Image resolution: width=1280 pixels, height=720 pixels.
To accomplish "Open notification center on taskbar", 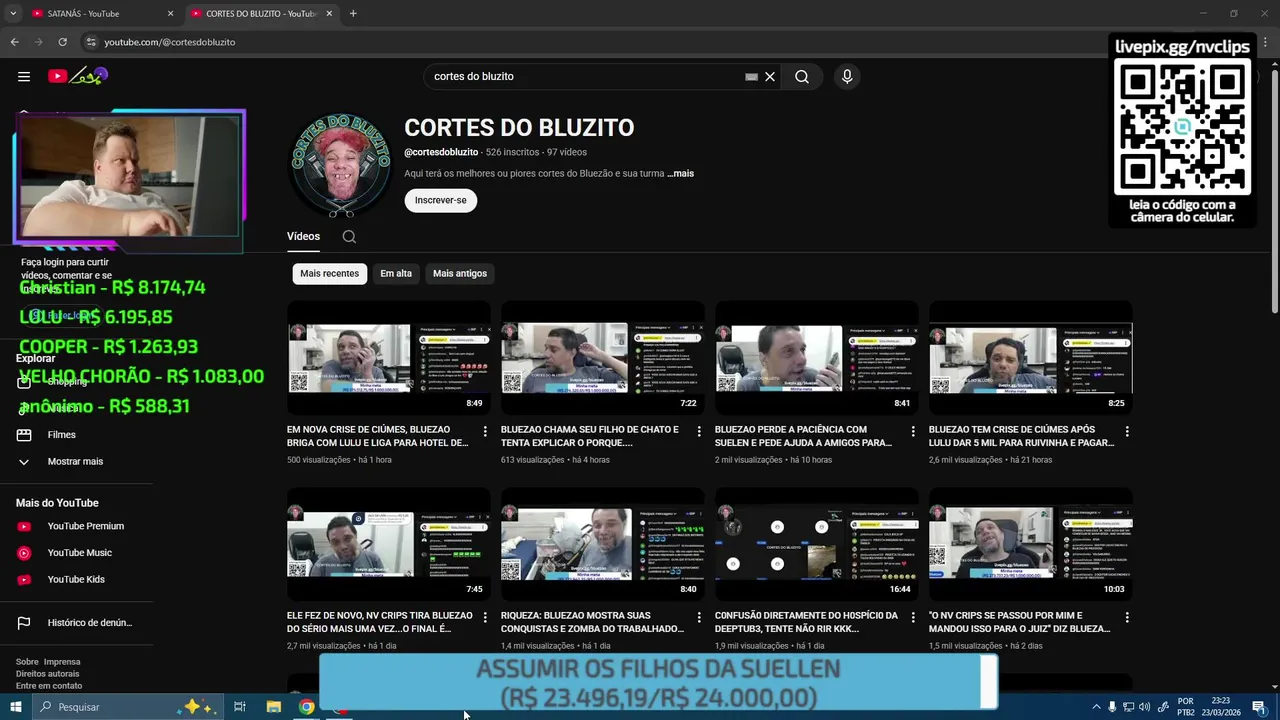I will coord(1259,707).
